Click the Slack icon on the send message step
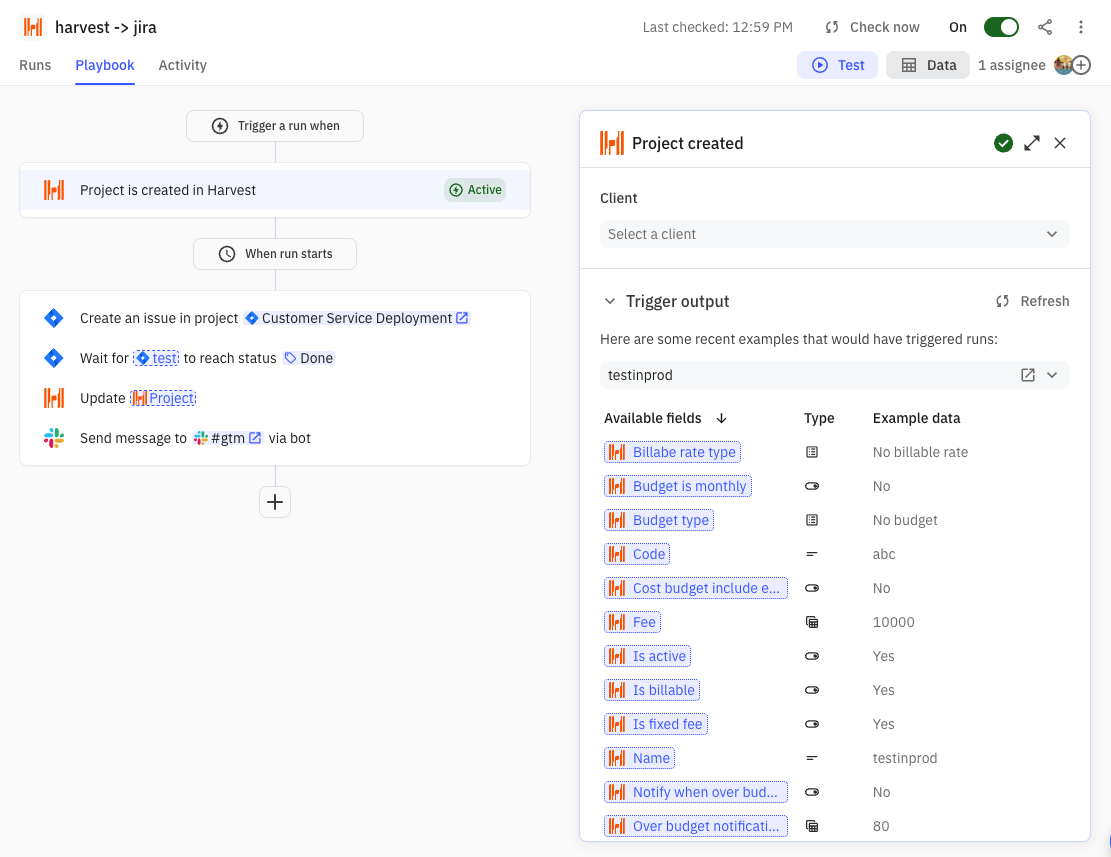This screenshot has height=857, width=1111. 53,437
